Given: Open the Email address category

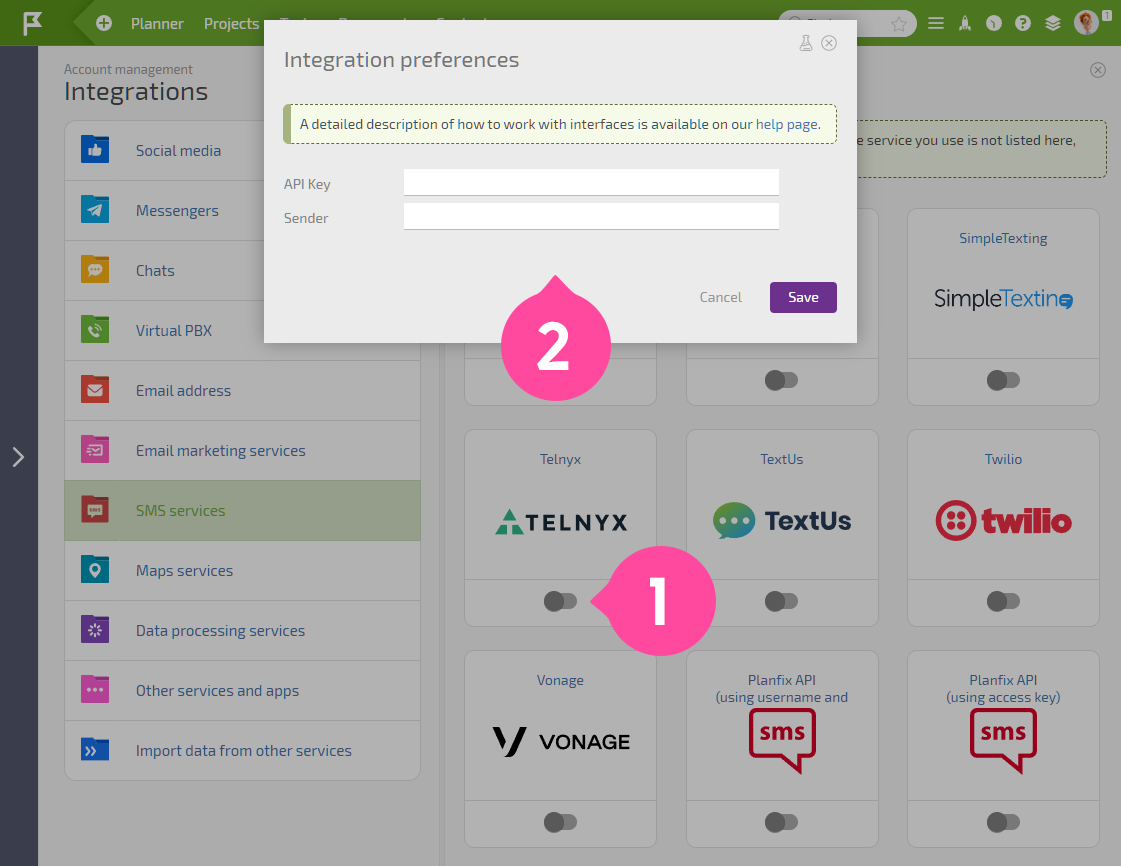Looking at the screenshot, I should 242,390.
